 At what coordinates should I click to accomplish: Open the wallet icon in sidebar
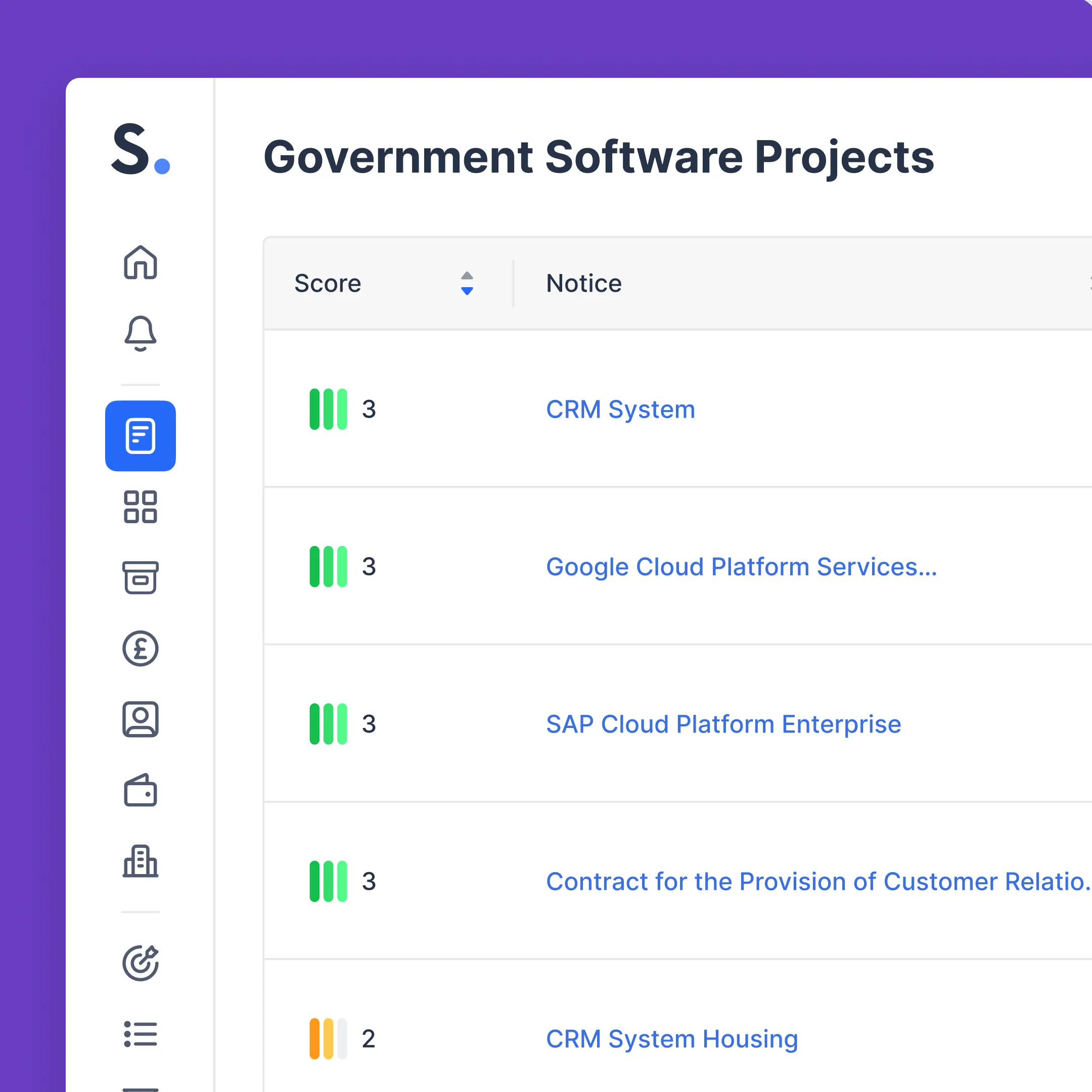click(140, 790)
